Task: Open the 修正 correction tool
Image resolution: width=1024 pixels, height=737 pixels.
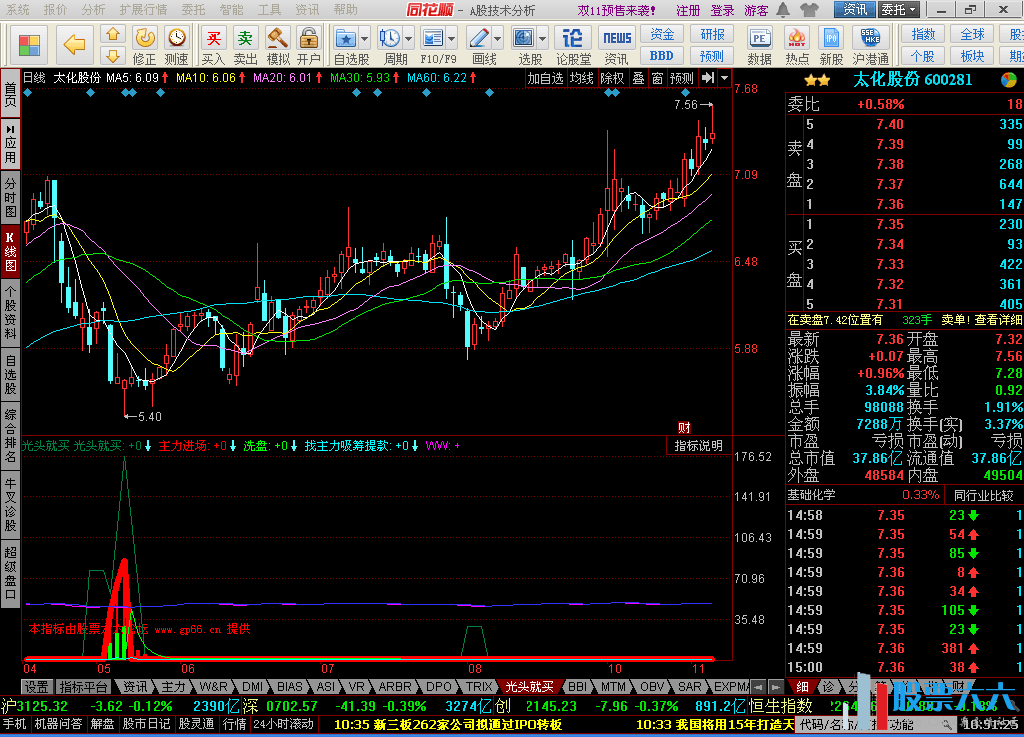Action: click(x=144, y=46)
